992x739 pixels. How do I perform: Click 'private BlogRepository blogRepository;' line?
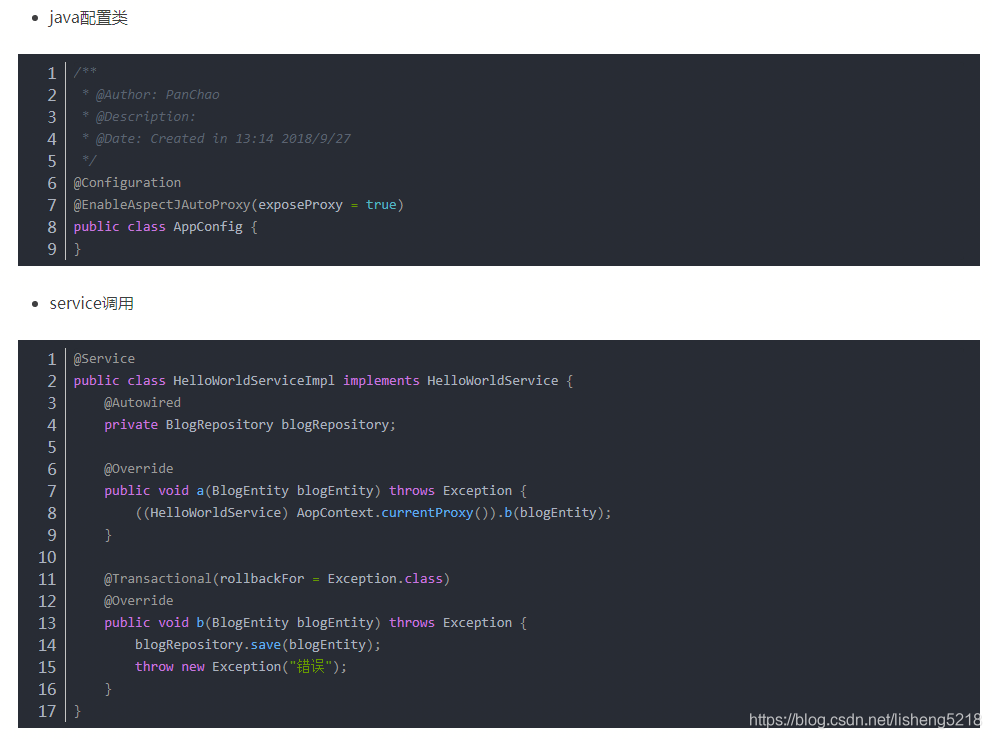(250, 425)
